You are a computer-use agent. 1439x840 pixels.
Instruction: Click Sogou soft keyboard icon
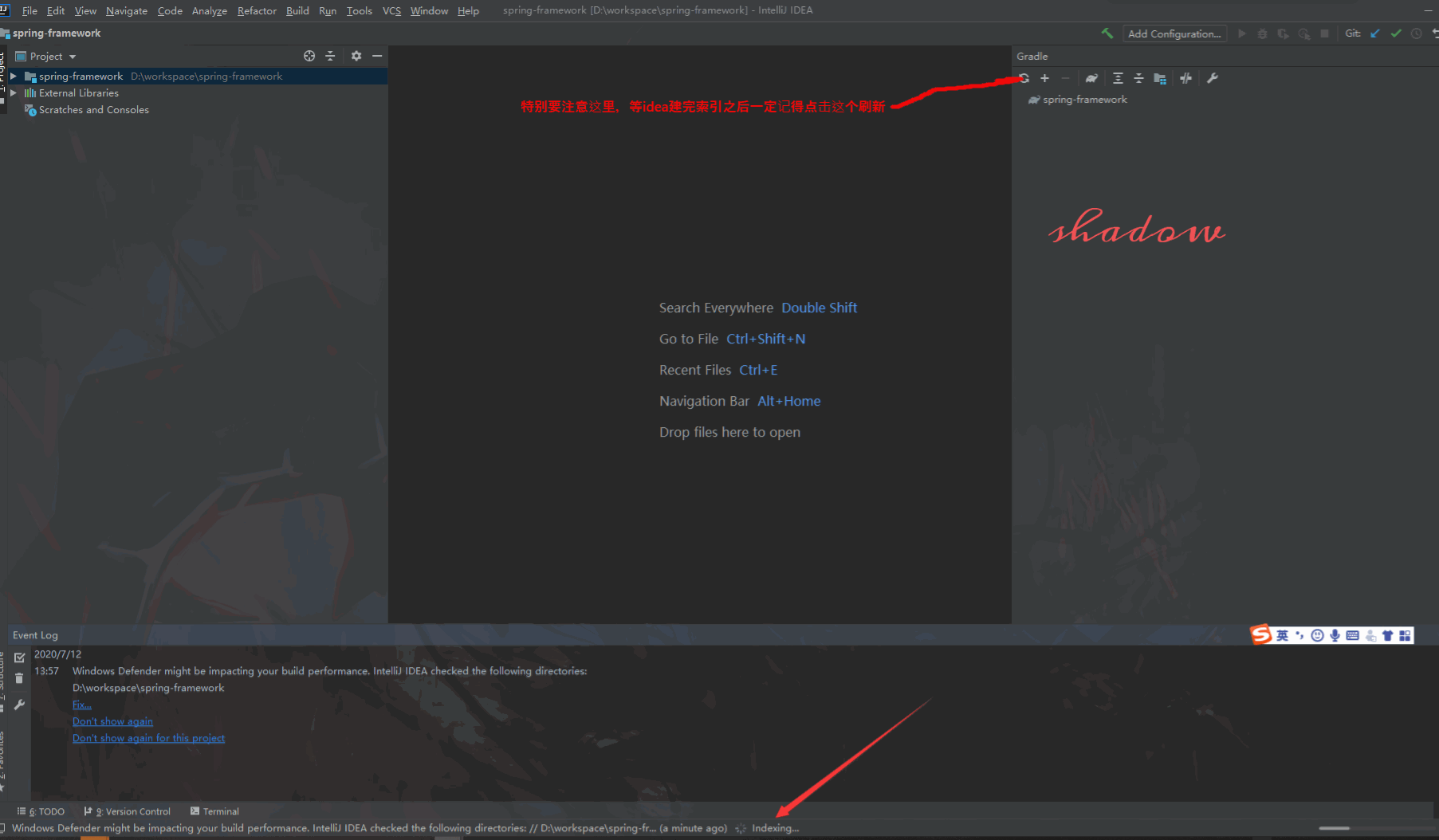[x=1352, y=635]
